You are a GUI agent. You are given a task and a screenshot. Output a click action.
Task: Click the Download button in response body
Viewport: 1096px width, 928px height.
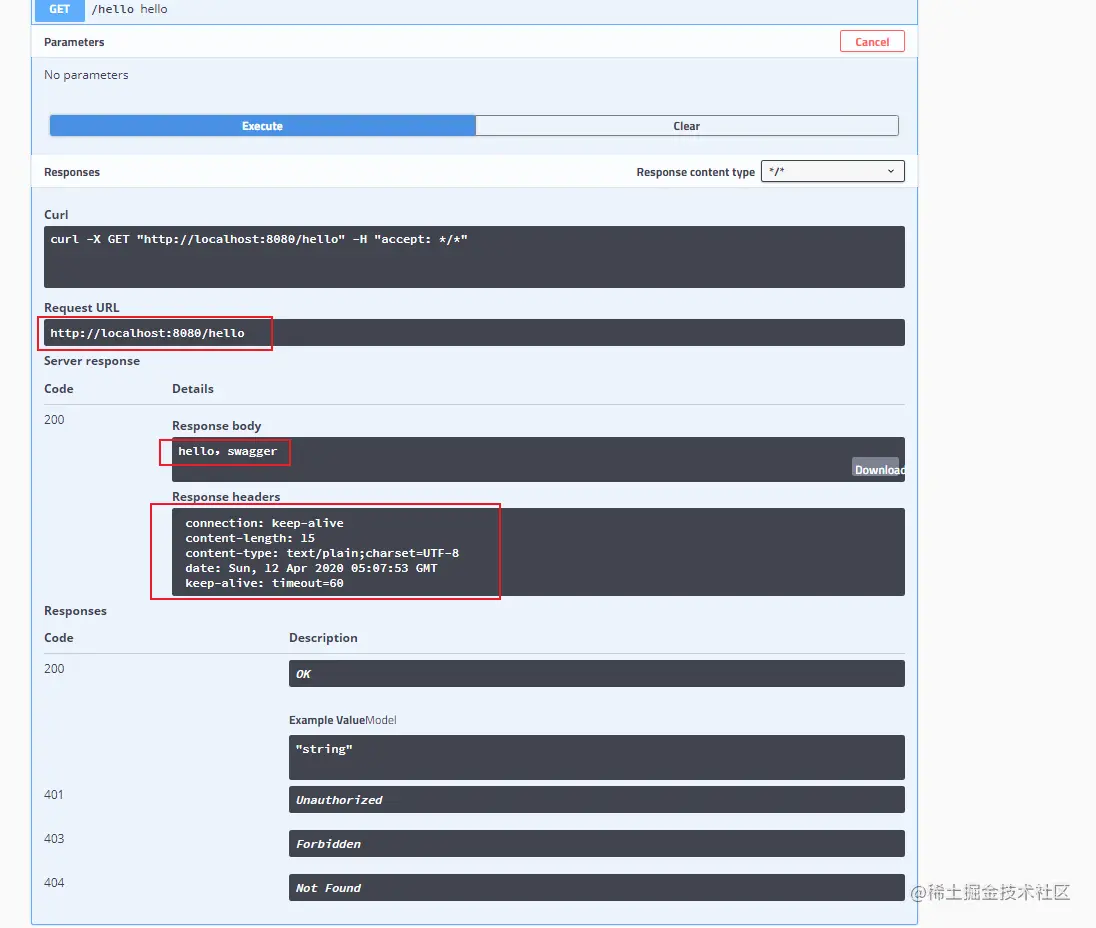pos(879,469)
